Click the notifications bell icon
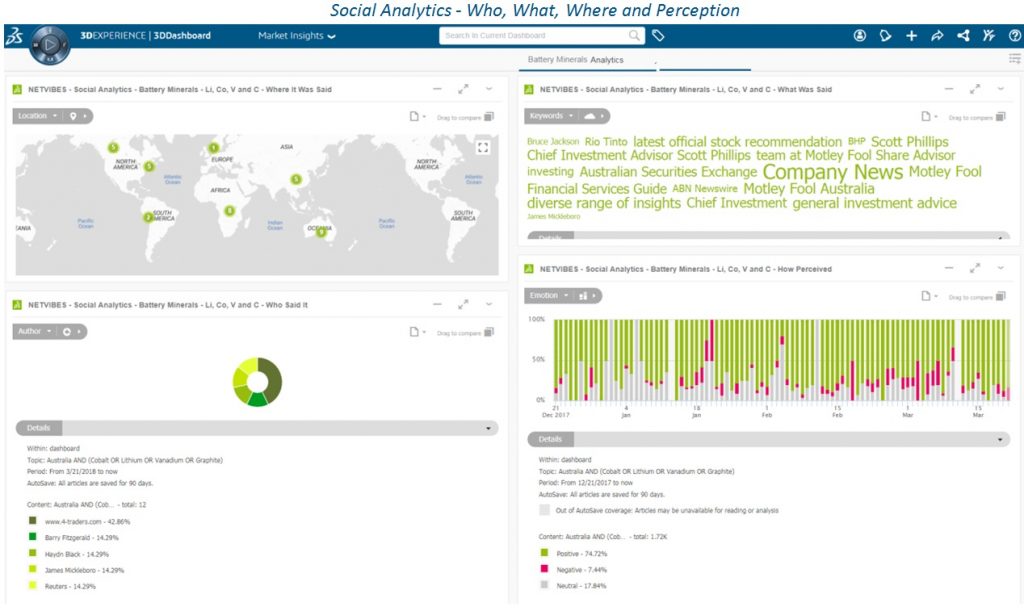Screen dimensions: 1024x611 885,35
